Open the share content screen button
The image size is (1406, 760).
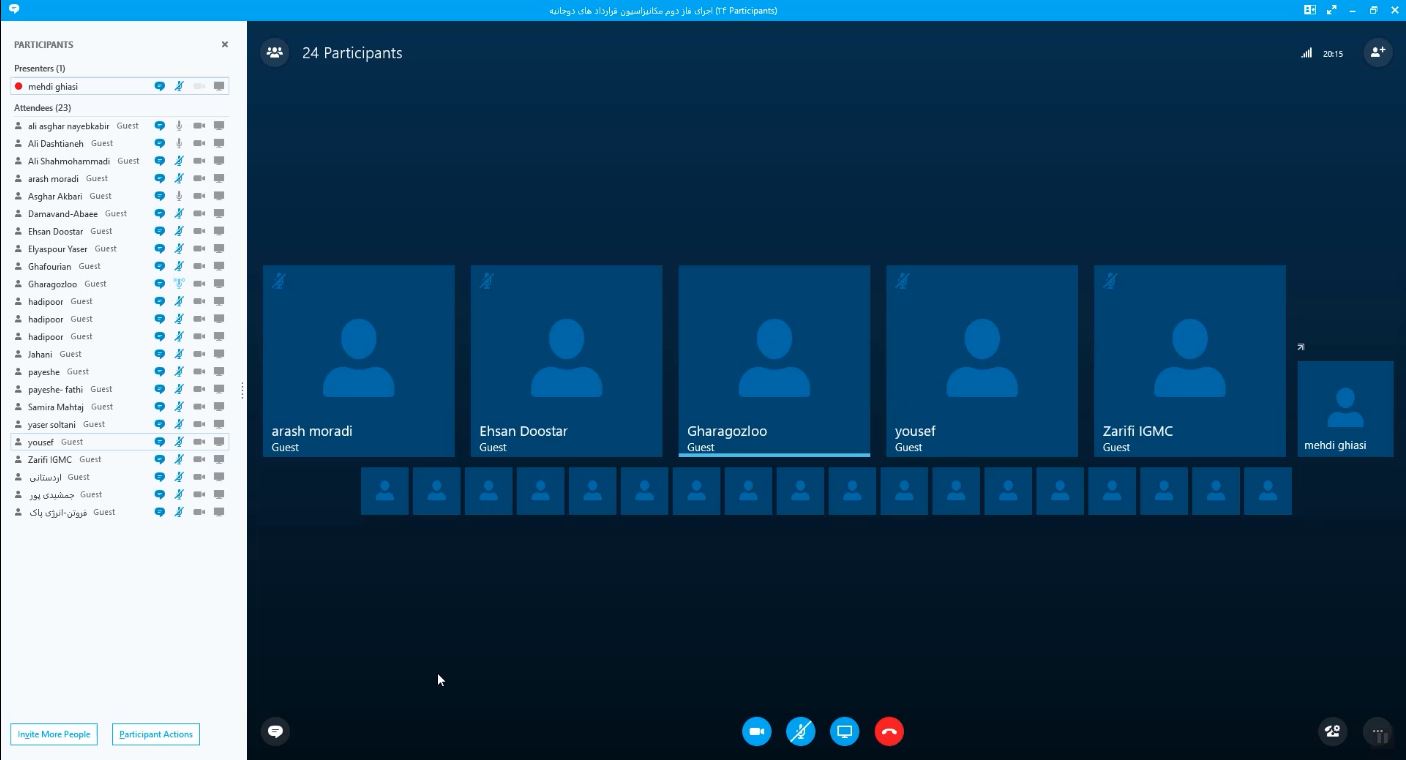(x=845, y=732)
